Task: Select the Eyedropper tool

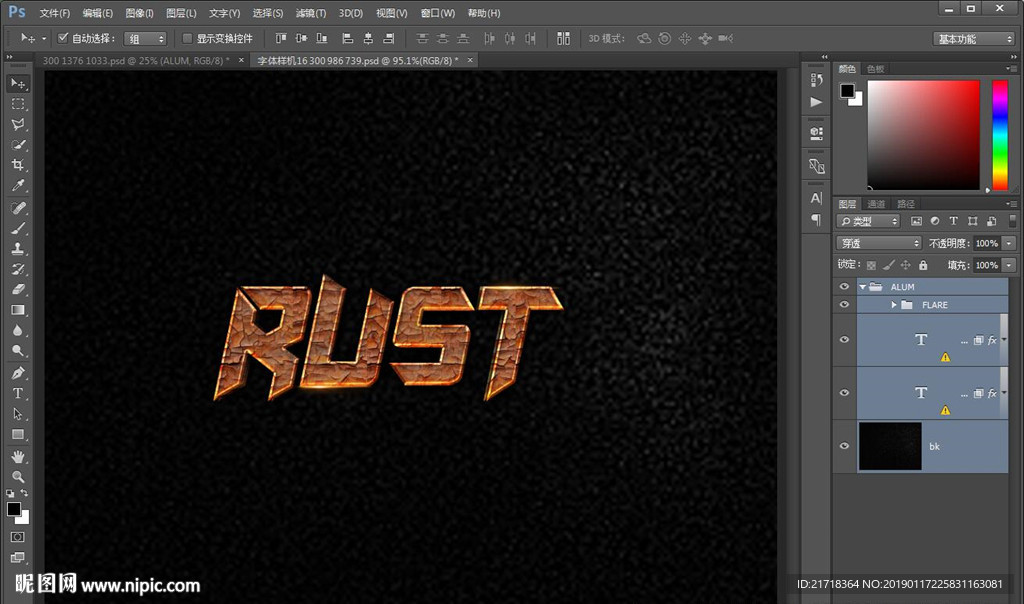Action: (x=18, y=185)
